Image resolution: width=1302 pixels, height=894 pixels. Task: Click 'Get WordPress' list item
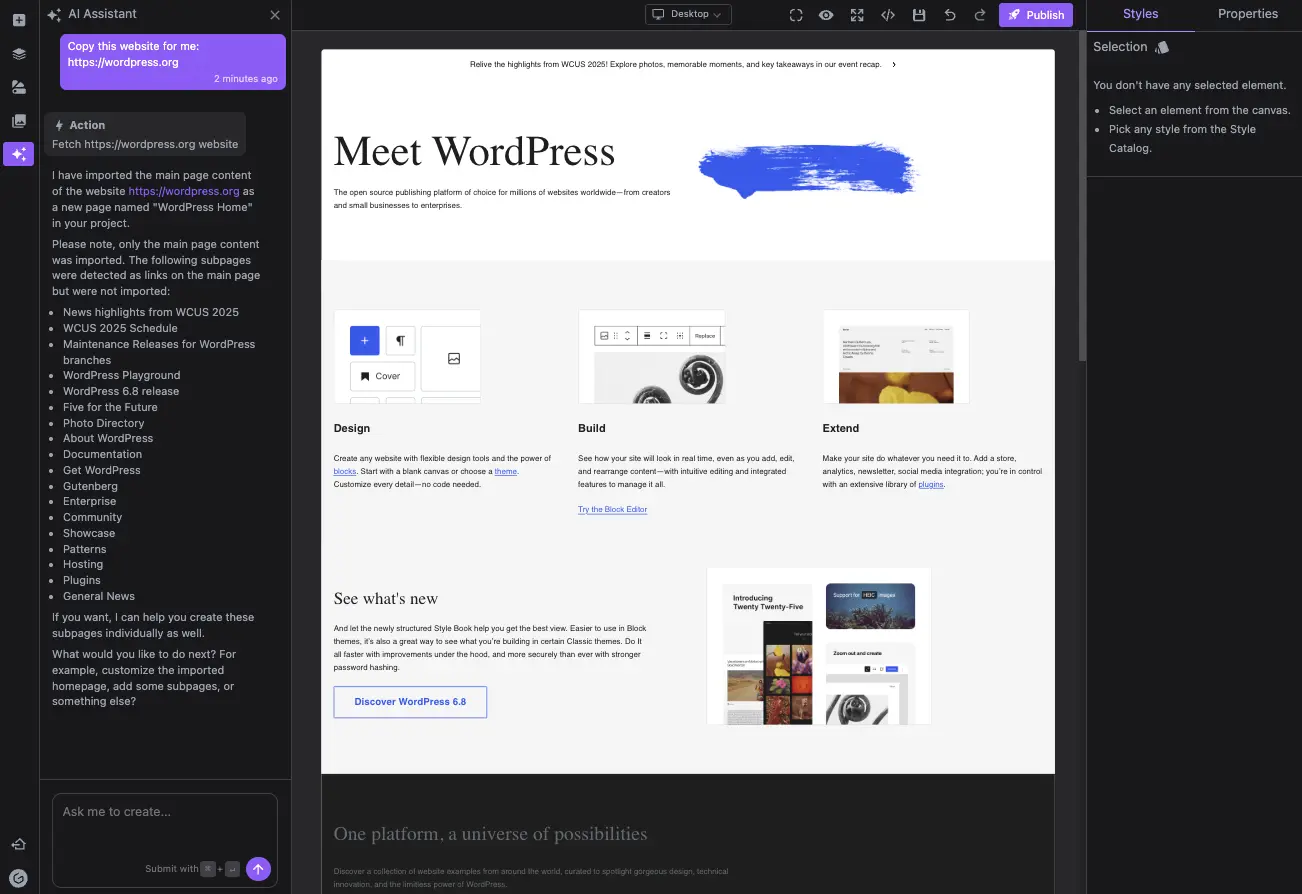tap(102, 470)
